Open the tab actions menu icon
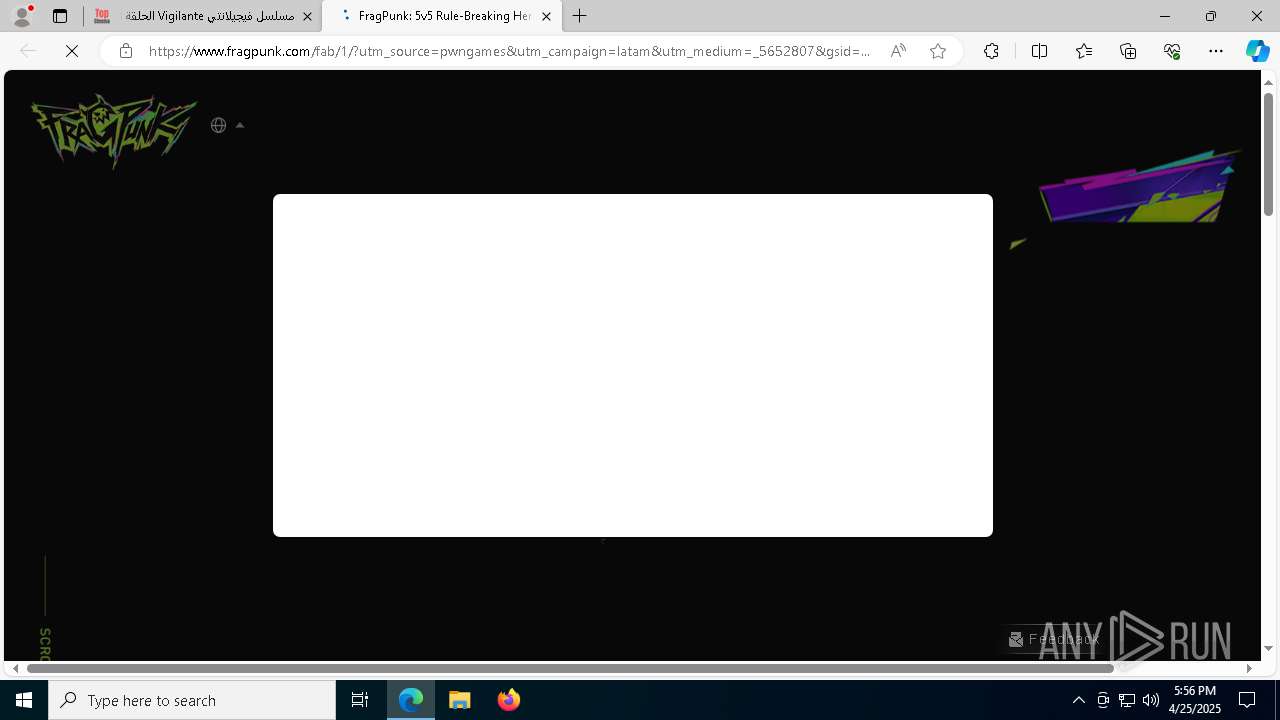1280x720 pixels. pos(60,16)
